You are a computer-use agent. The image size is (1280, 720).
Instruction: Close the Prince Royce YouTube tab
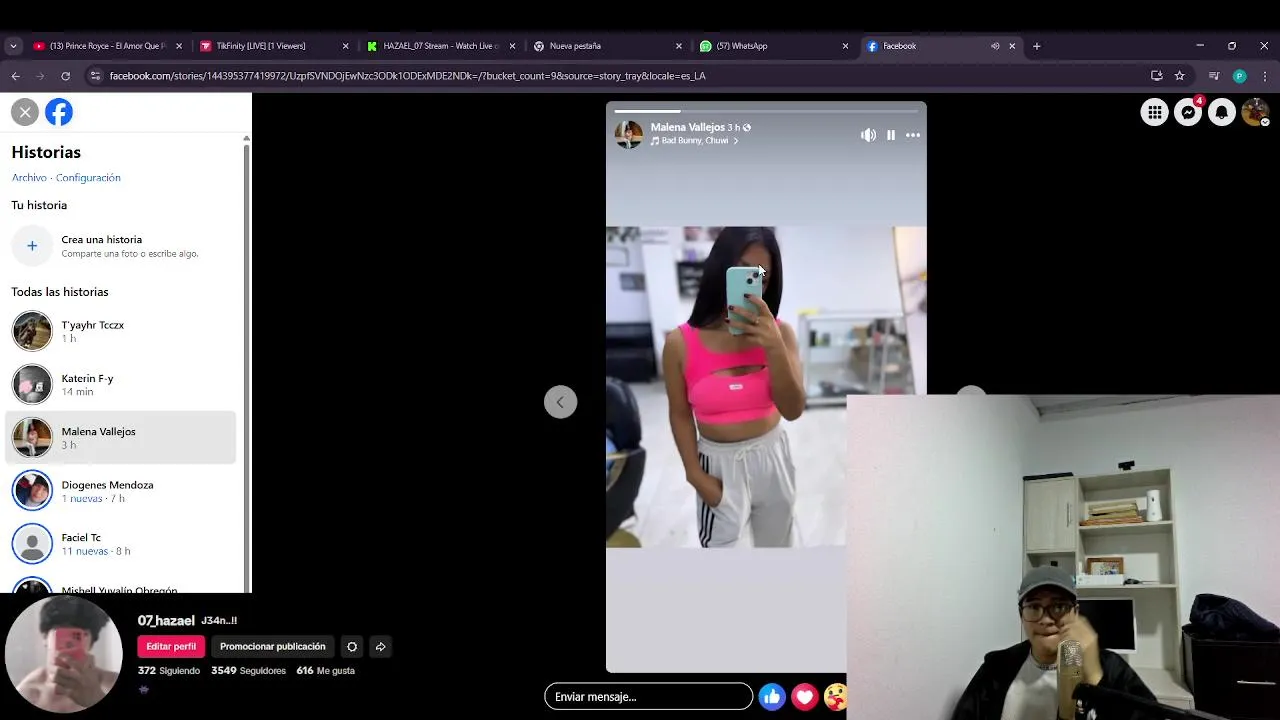coord(179,46)
